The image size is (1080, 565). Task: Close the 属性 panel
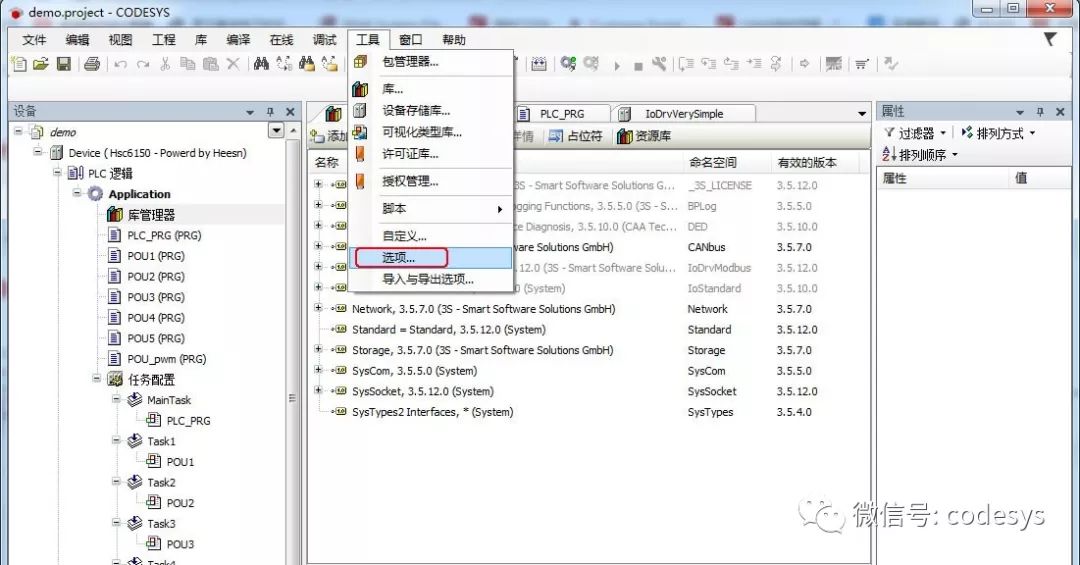(1060, 112)
